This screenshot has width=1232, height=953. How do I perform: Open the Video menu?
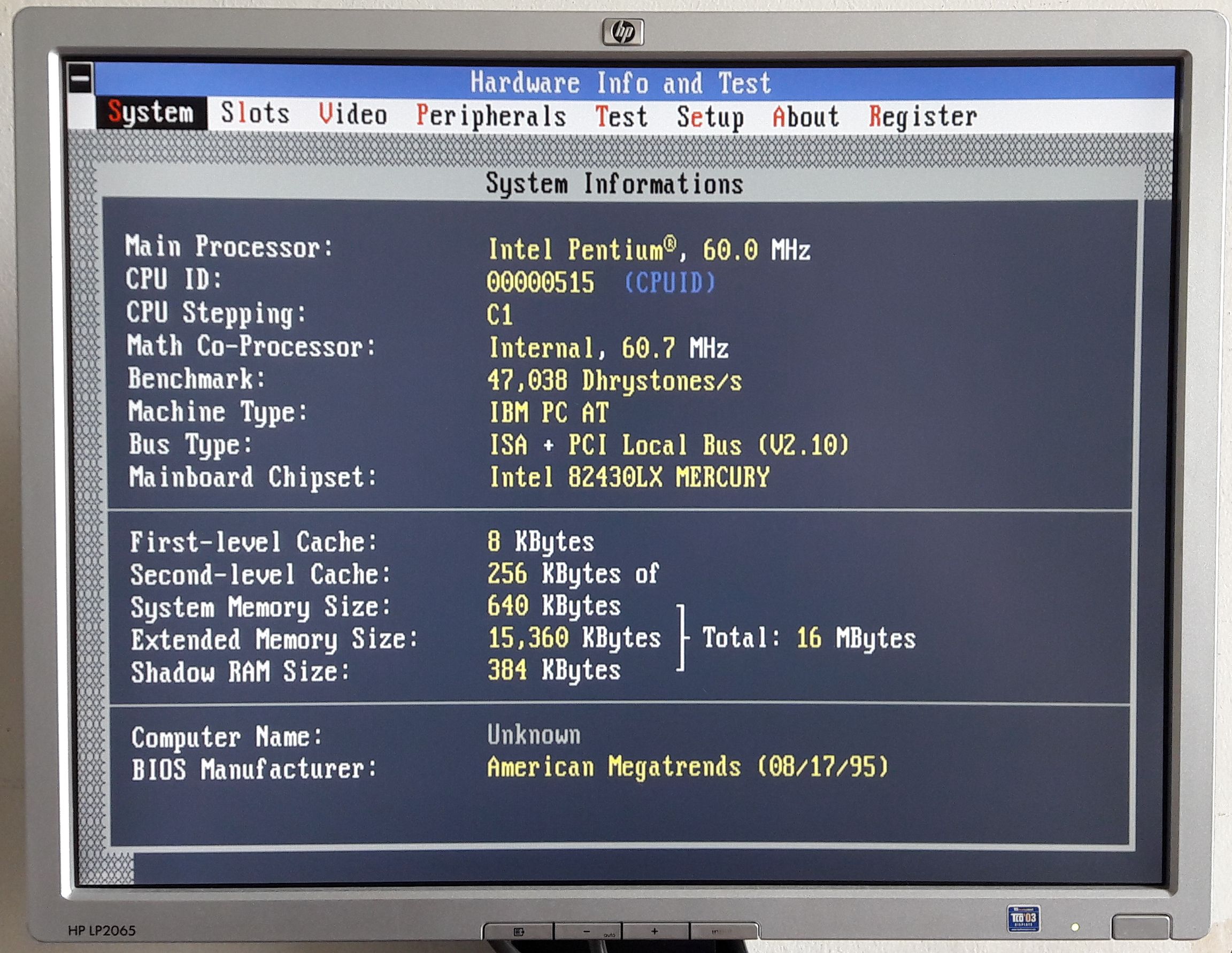(352, 114)
